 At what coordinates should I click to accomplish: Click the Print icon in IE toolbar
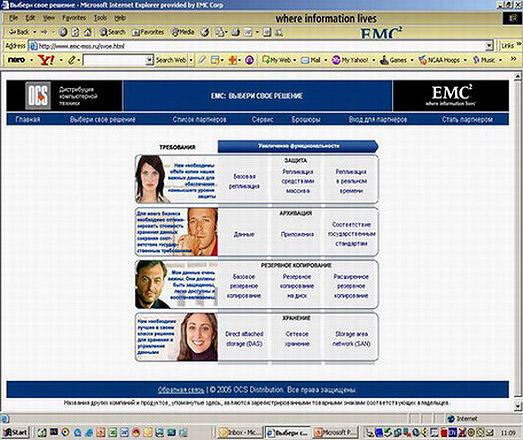[236, 32]
